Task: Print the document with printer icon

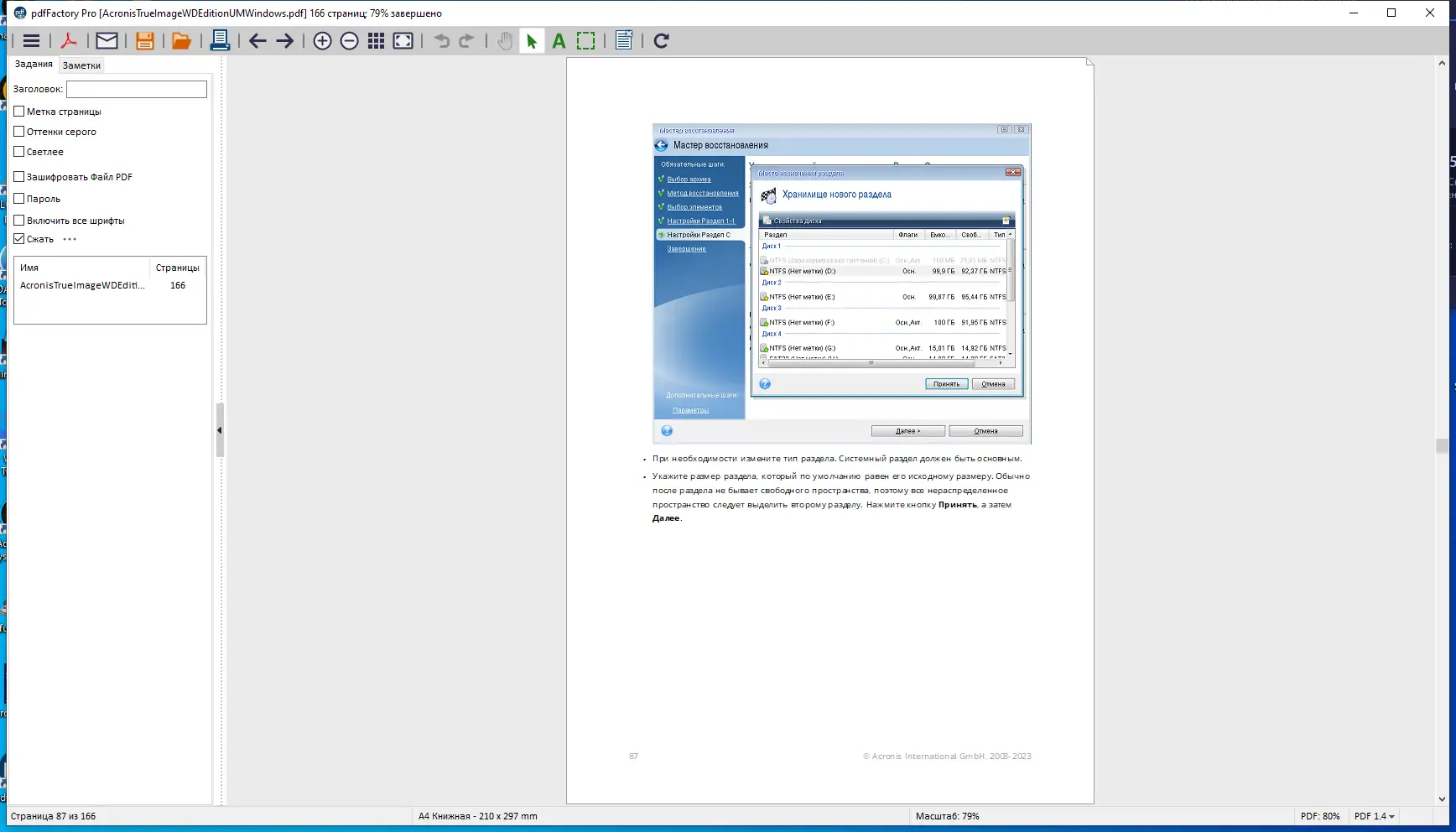Action: pyautogui.click(x=220, y=41)
